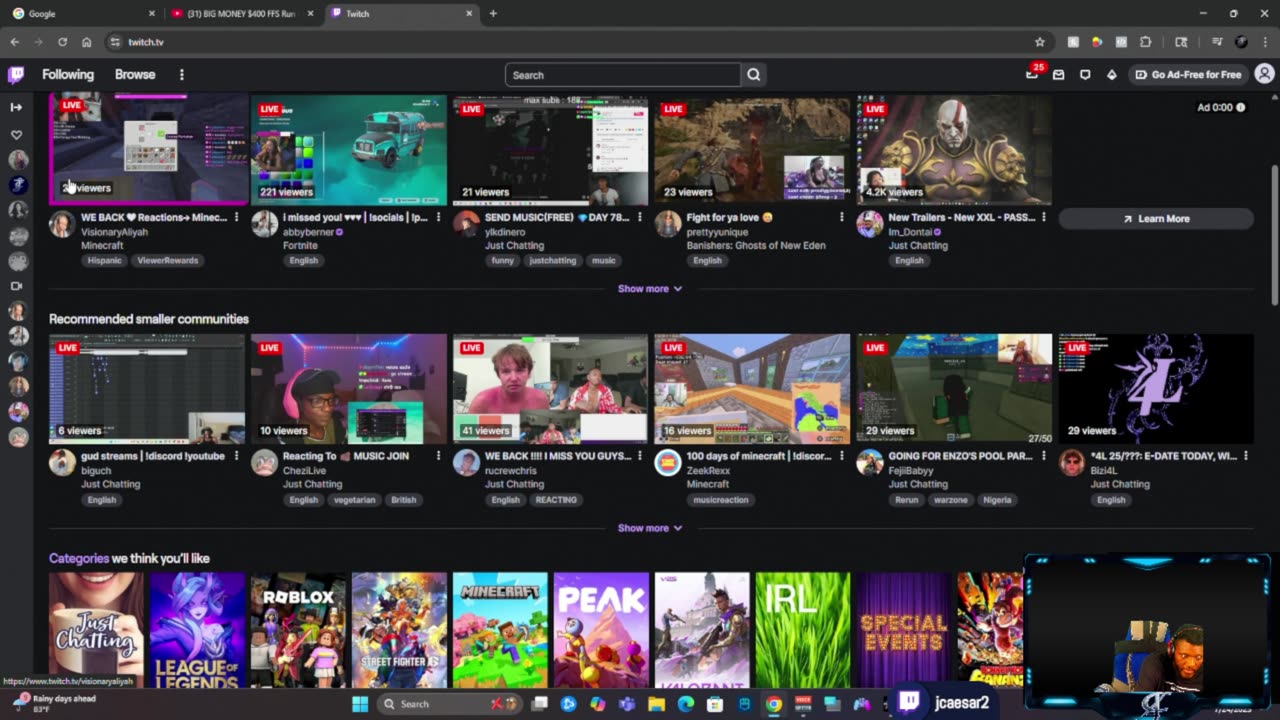1280x720 pixels.
Task: Click the warzone tag under FejiiBabyy
Action: click(x=953, y=500)
